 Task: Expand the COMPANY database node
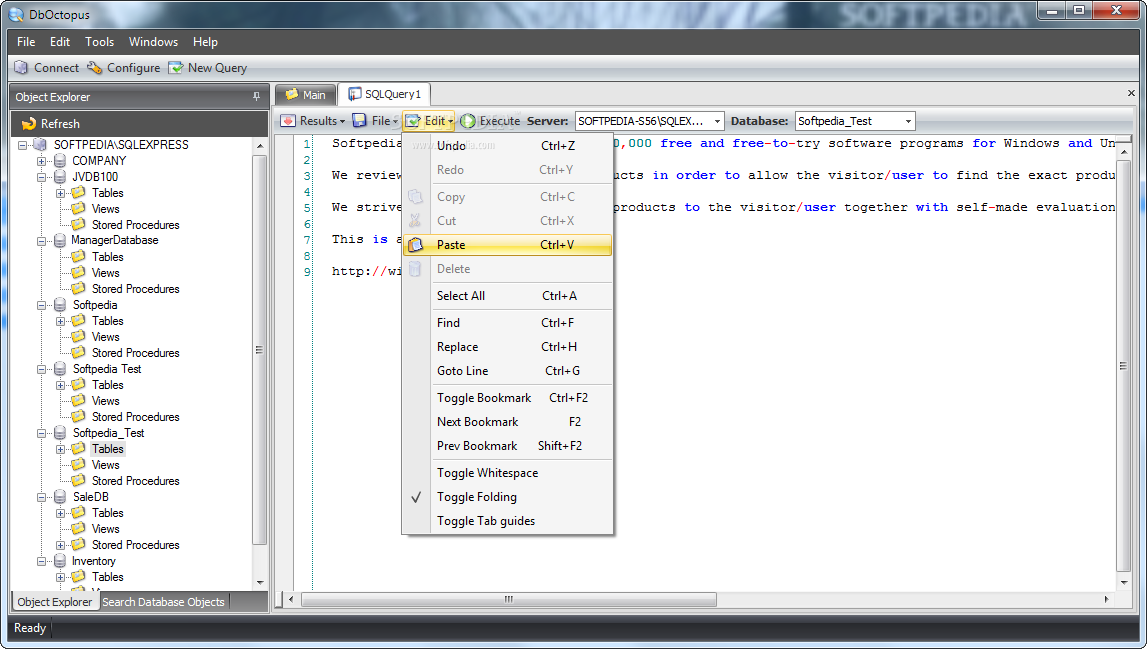(x=42, y=161)
